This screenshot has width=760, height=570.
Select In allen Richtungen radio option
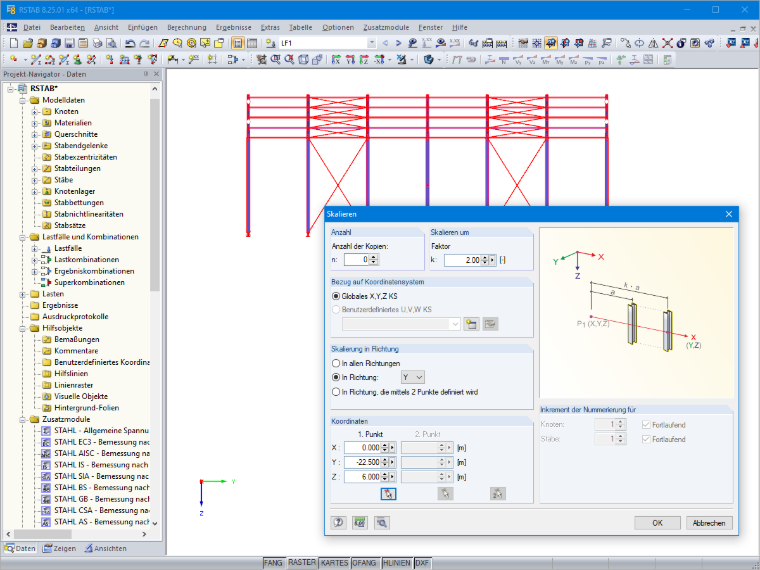pyautogui.click(x=336, y=363)
